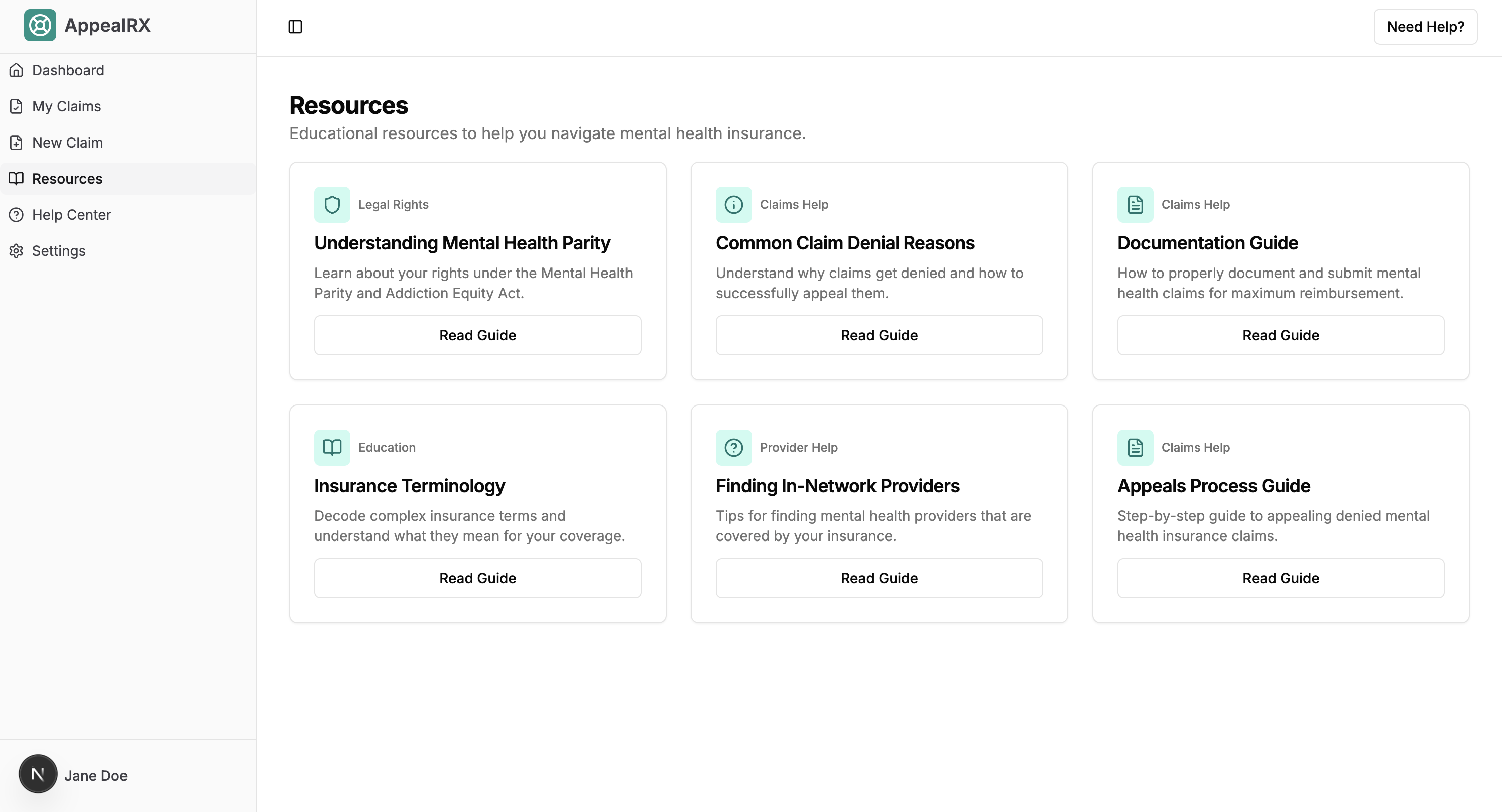Read Guide for Finding In-Network Providers
Screen dimensions: 1502x812
pos(879,578)
